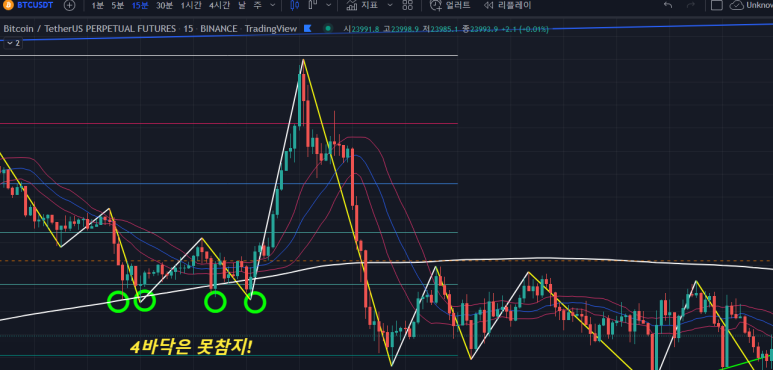Click the Bitcoin / TetherUS PERPETUAL FUTURES title

tap(89, 29)
